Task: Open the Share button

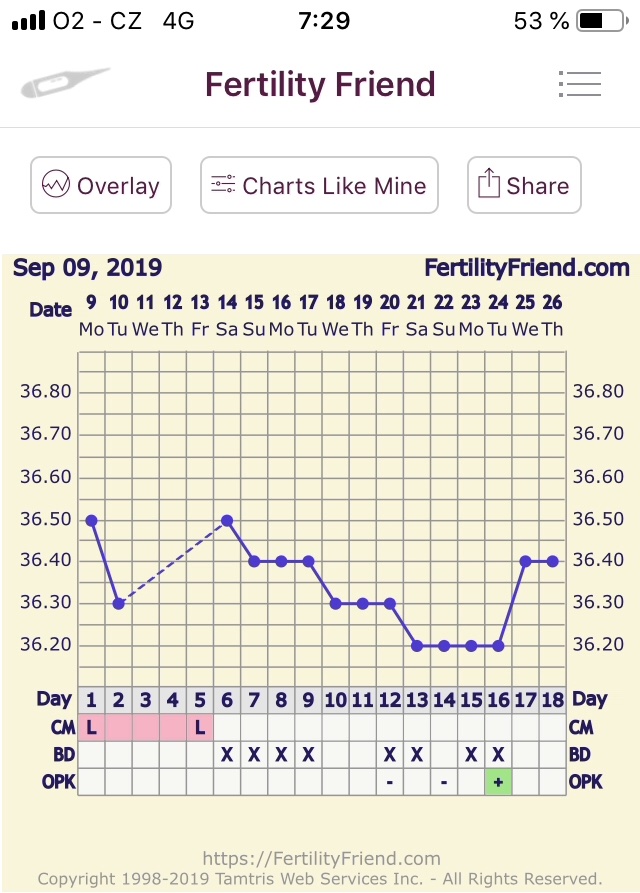Action: [x=524, y=185]
